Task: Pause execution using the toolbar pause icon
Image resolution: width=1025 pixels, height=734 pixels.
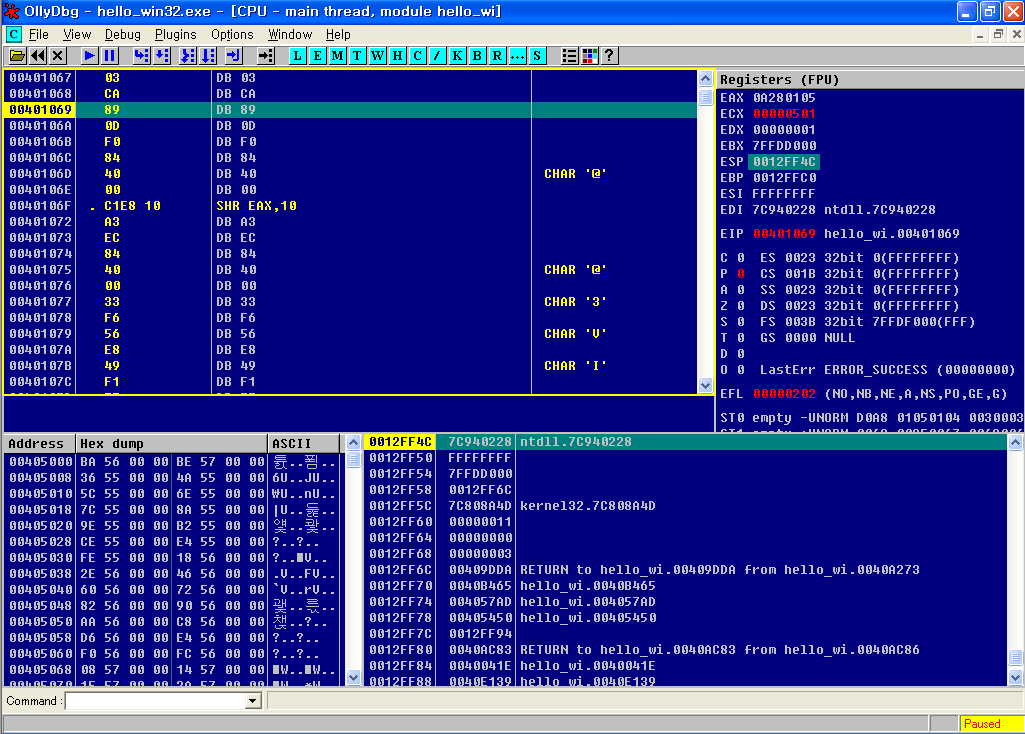Action: [110, 56]
